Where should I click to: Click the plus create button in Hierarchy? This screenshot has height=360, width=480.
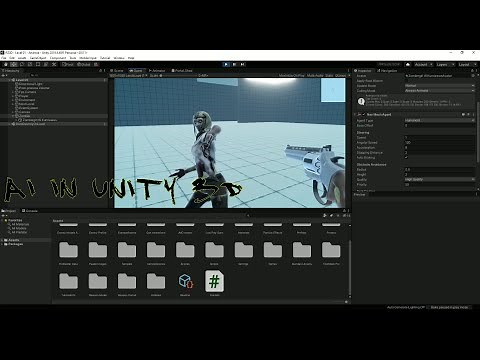4,75
